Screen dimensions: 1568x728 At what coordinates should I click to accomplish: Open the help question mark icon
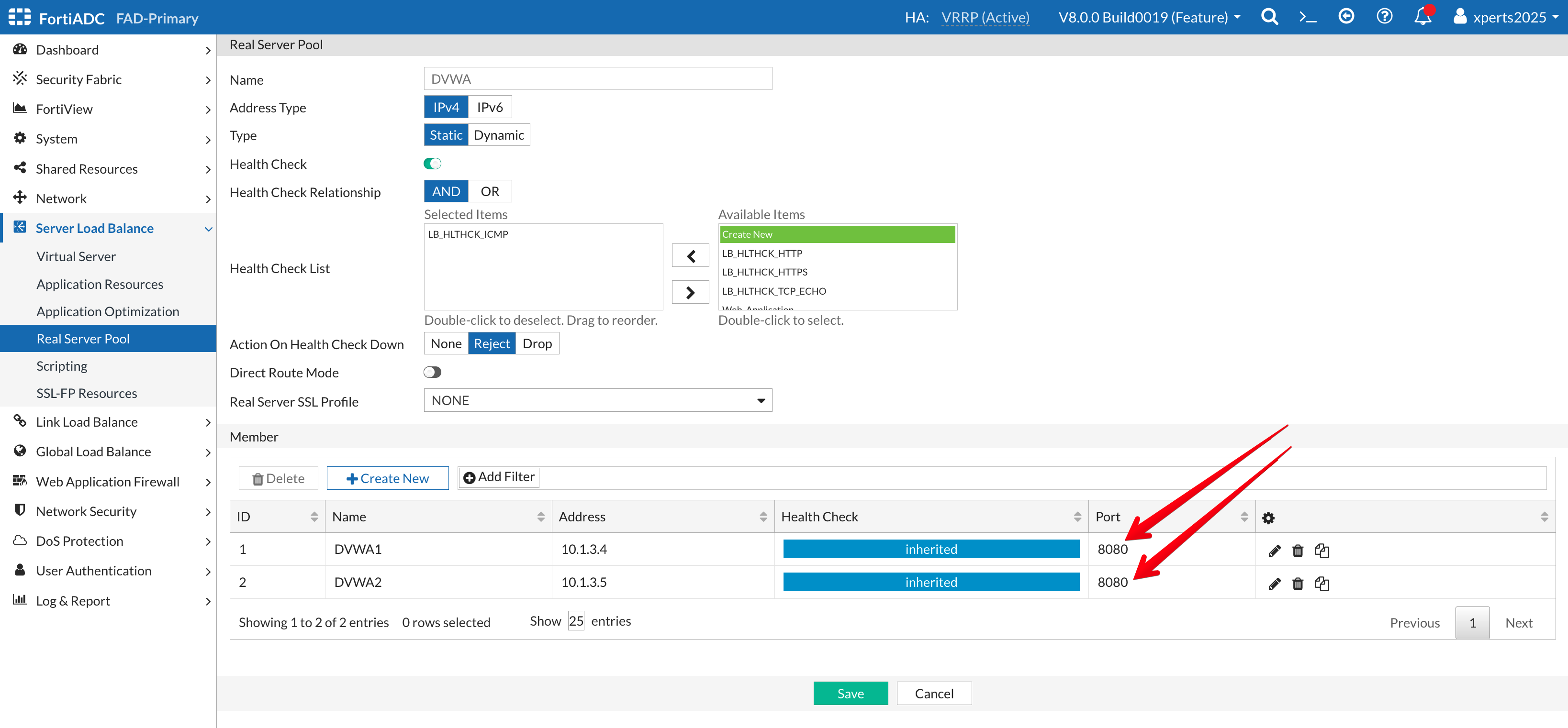(x=1384, y=16)
